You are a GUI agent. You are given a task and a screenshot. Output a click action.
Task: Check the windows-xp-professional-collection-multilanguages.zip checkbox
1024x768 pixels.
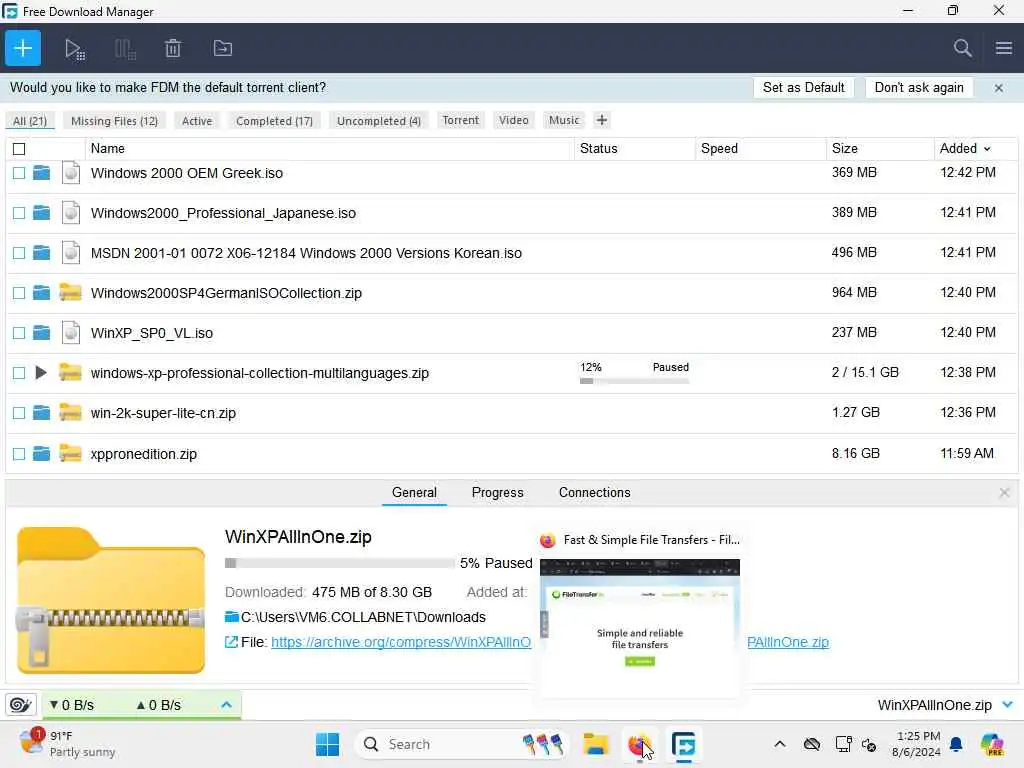(19, 373)
